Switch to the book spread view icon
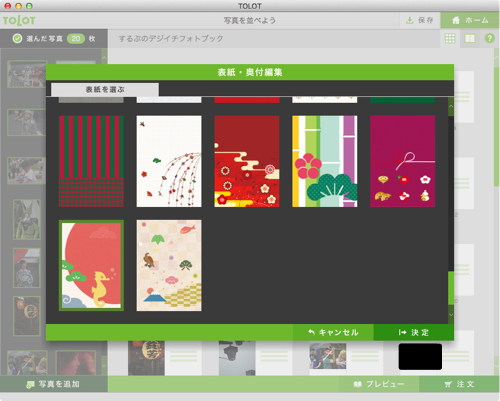500x401 pixels. pos(470,39)
